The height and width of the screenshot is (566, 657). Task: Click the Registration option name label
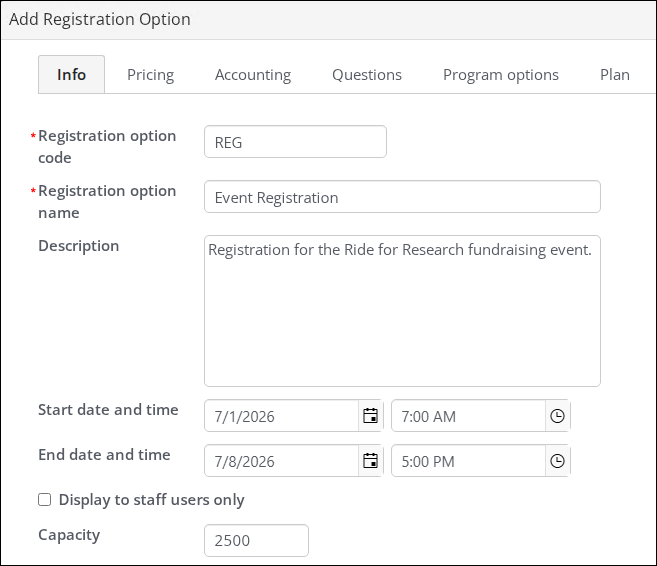tap(107, 202)
